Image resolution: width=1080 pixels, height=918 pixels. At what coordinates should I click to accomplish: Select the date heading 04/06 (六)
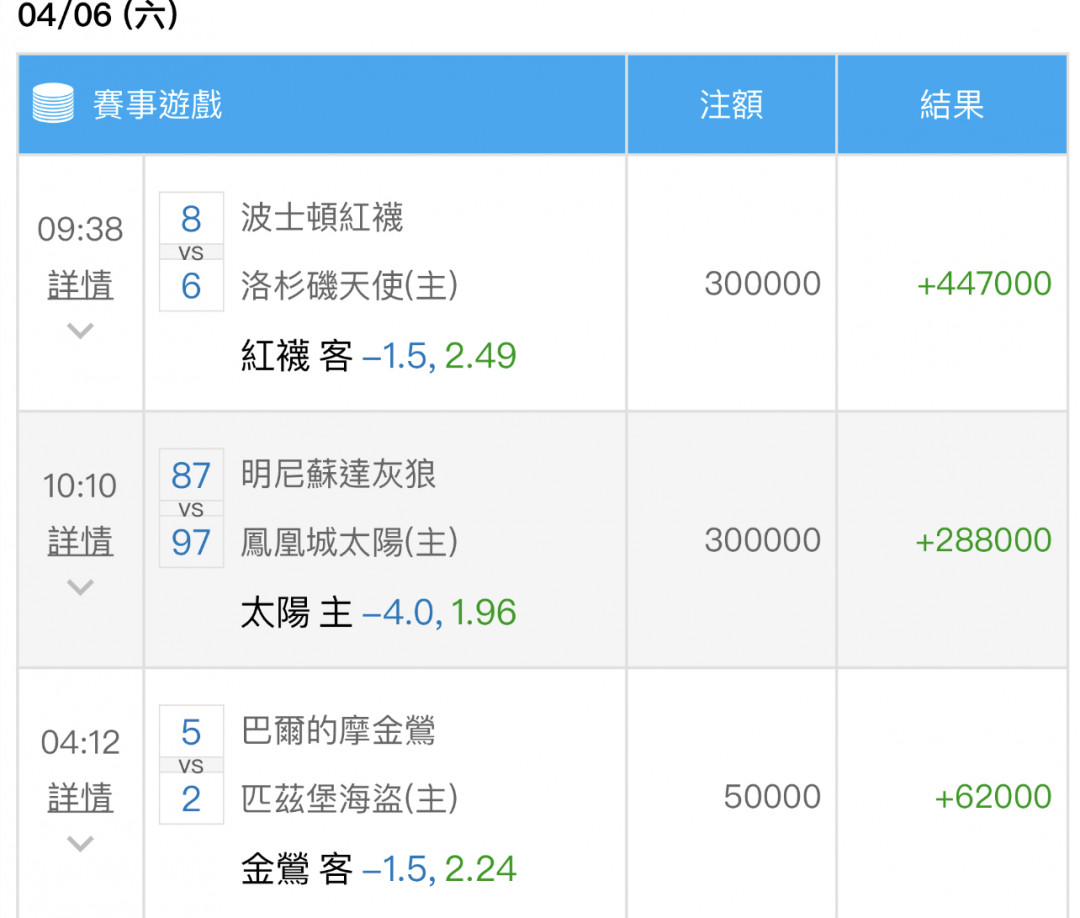click(97, 14)
